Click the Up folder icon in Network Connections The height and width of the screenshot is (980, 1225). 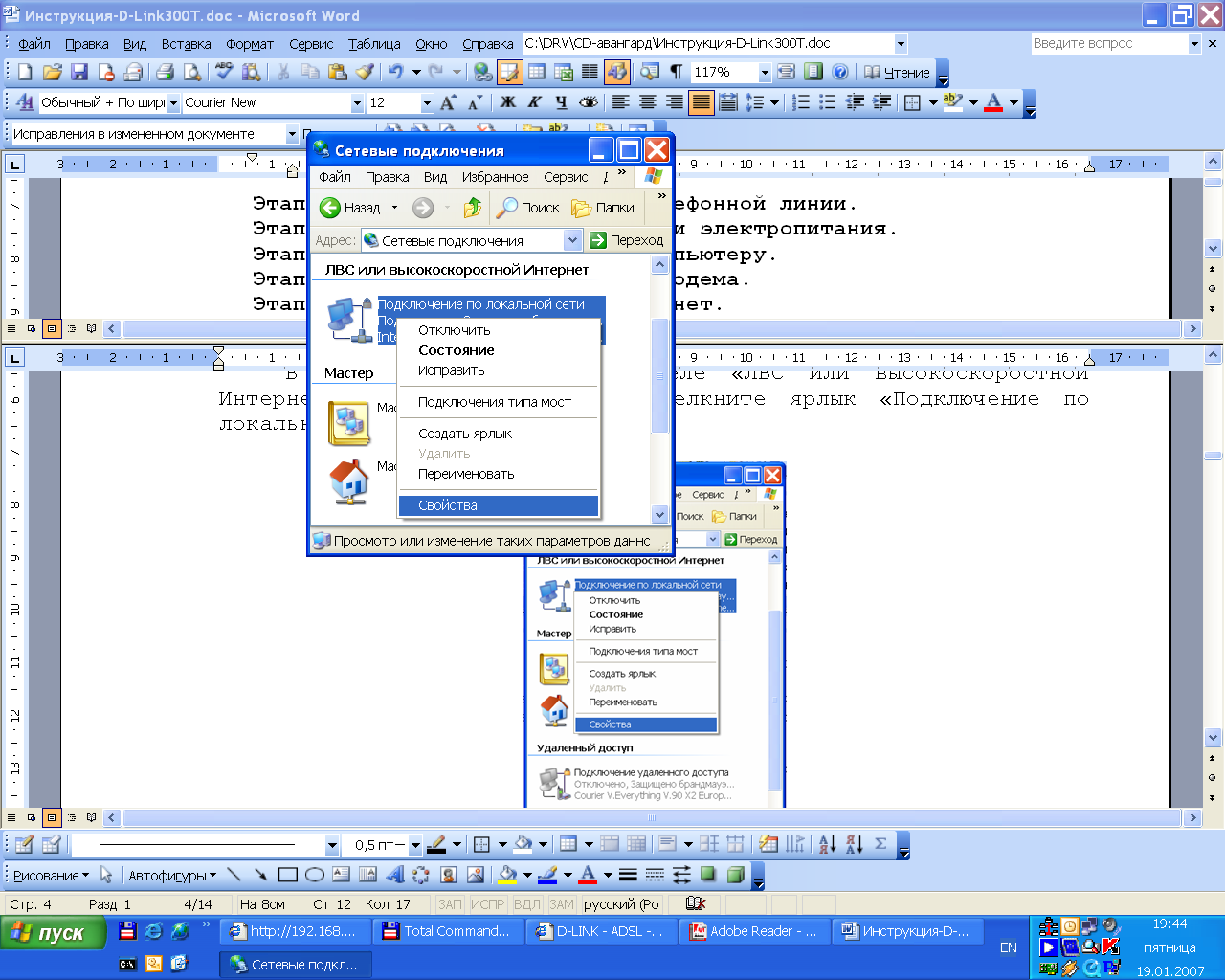[472, 208]
